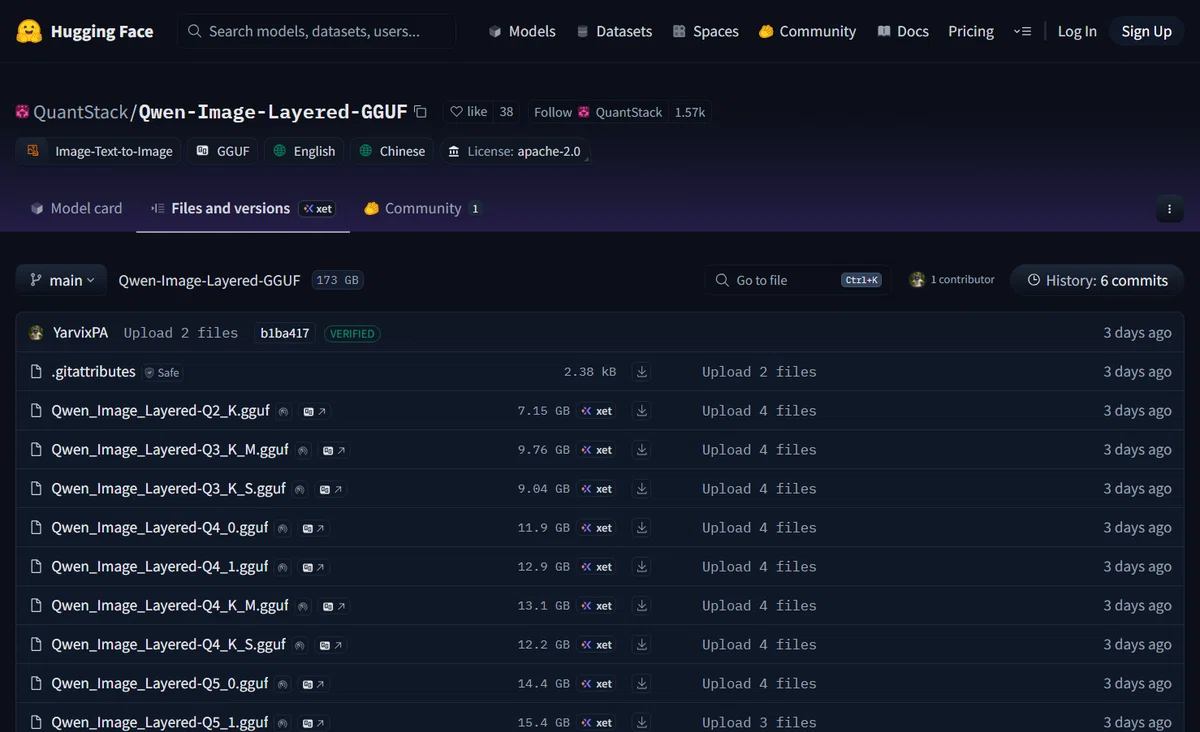Open the .gitattributes file name
1200x732 pixels.
point(93,372)
